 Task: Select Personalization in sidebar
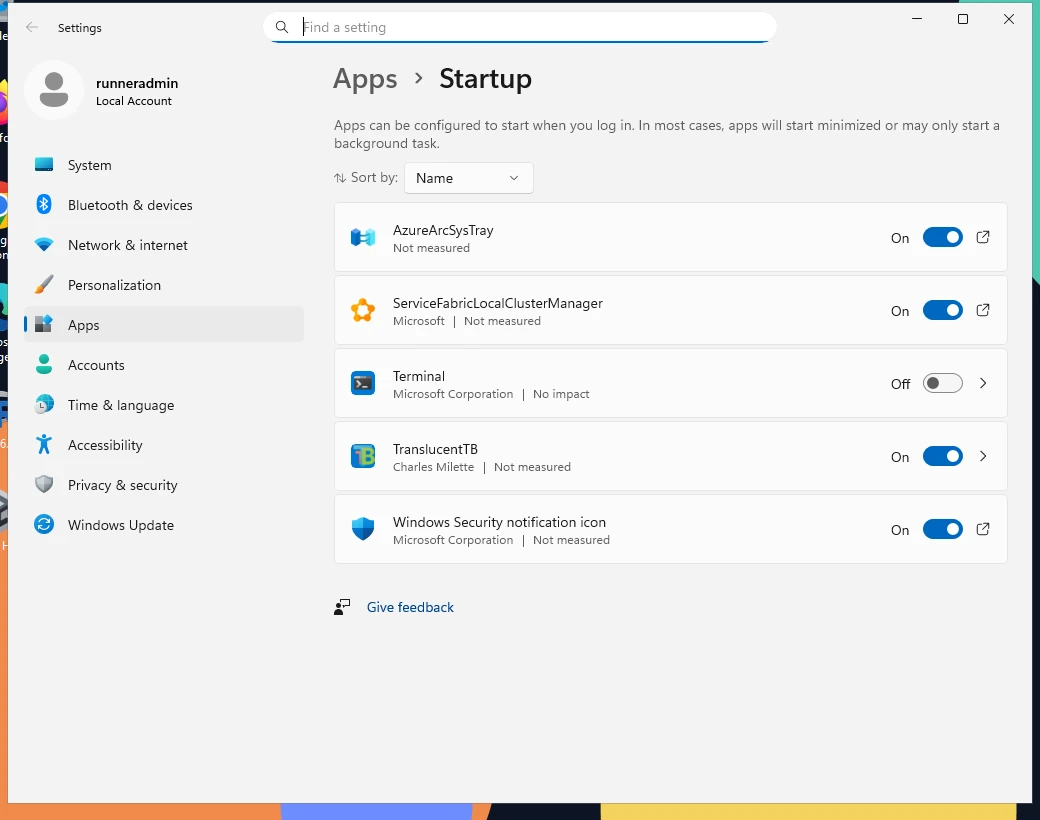(163, 285)
